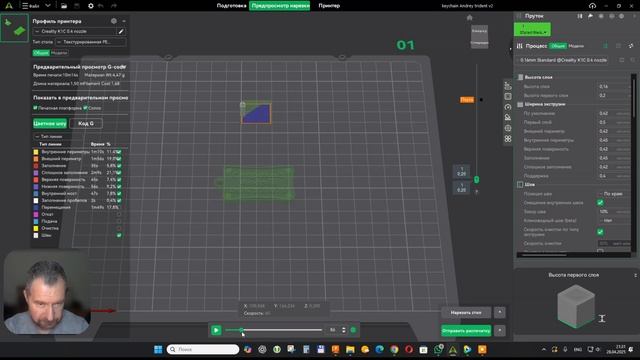Select green filament 1 slot under Пруток
640x360 pixels.
pyautogui.click(x=532, y=29)
